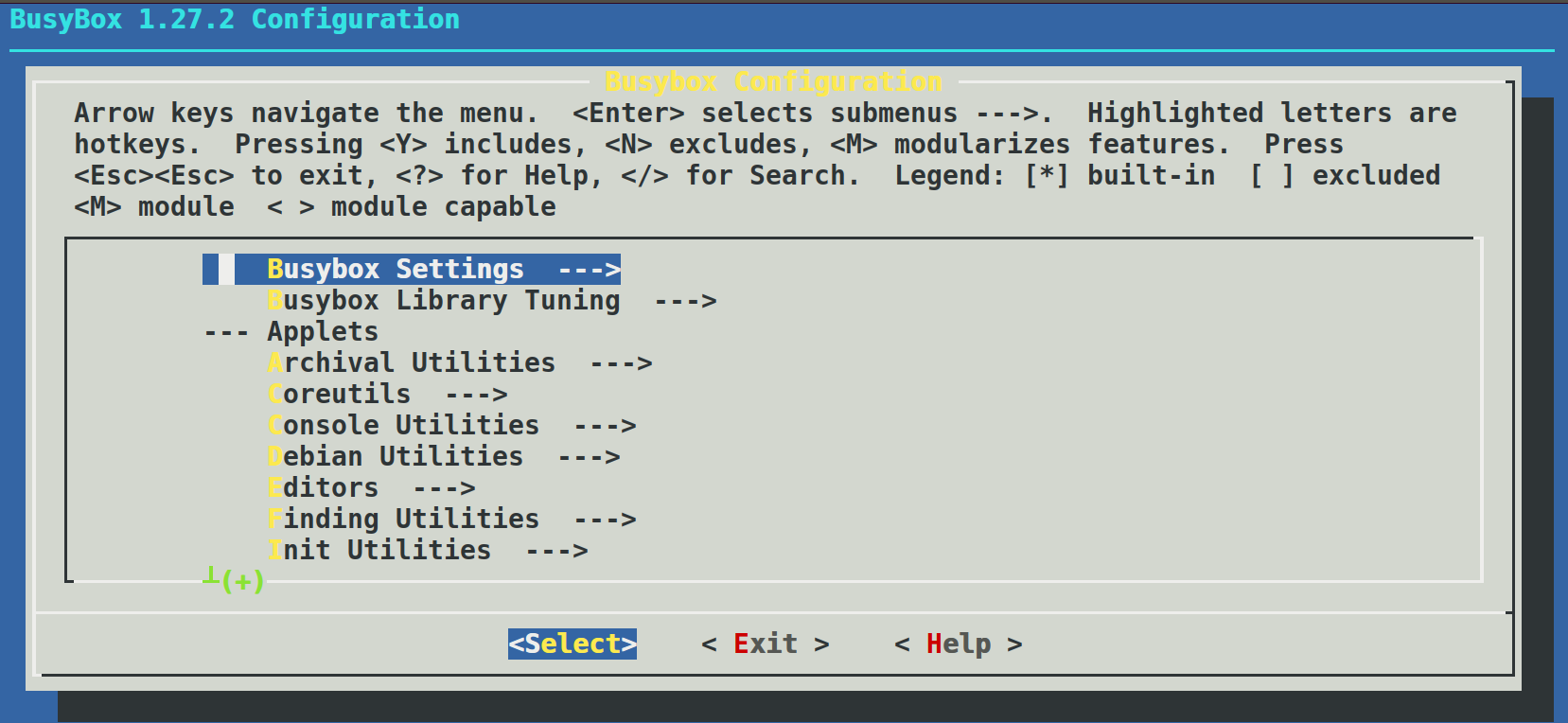The image size is (1568, 723).
Task: Open Console Utilities submenu
Action: point(451,426)
